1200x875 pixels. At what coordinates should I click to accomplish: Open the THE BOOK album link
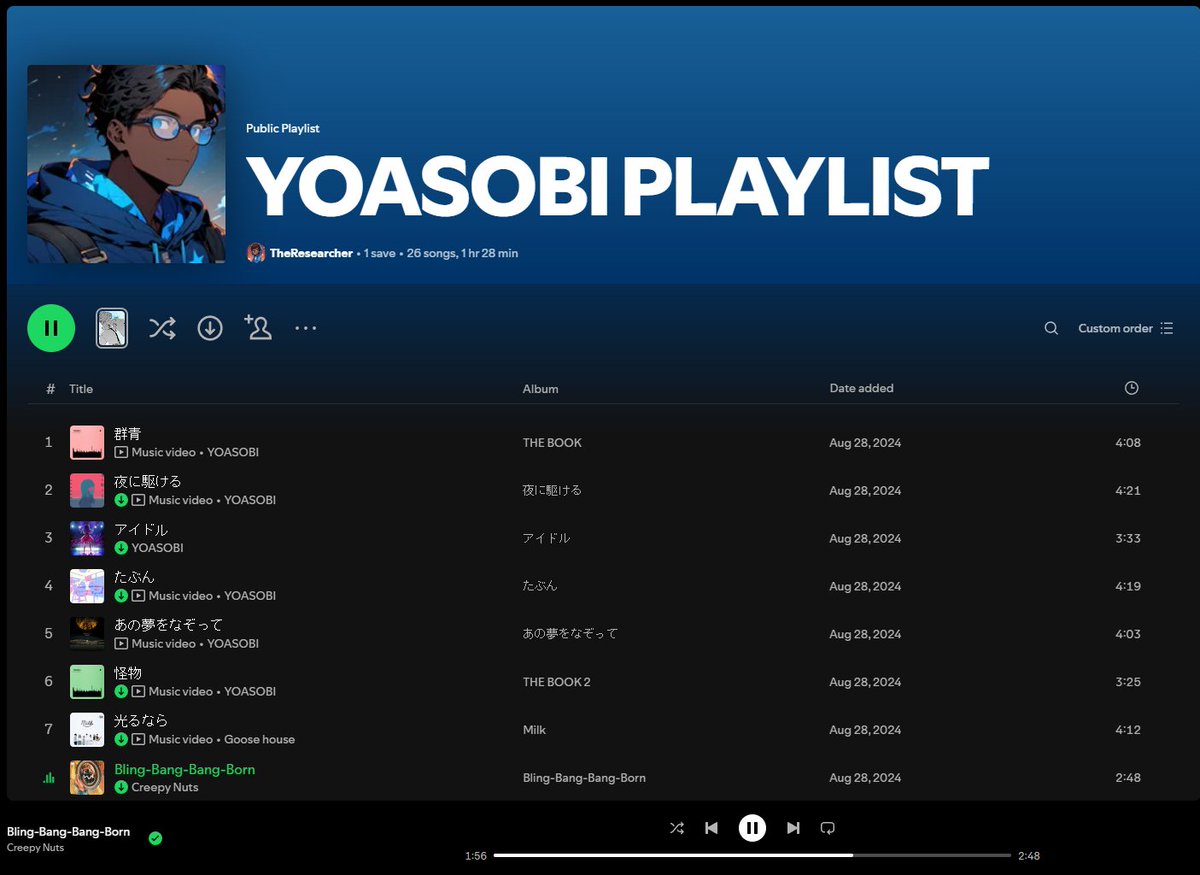(x=552, y=443)
